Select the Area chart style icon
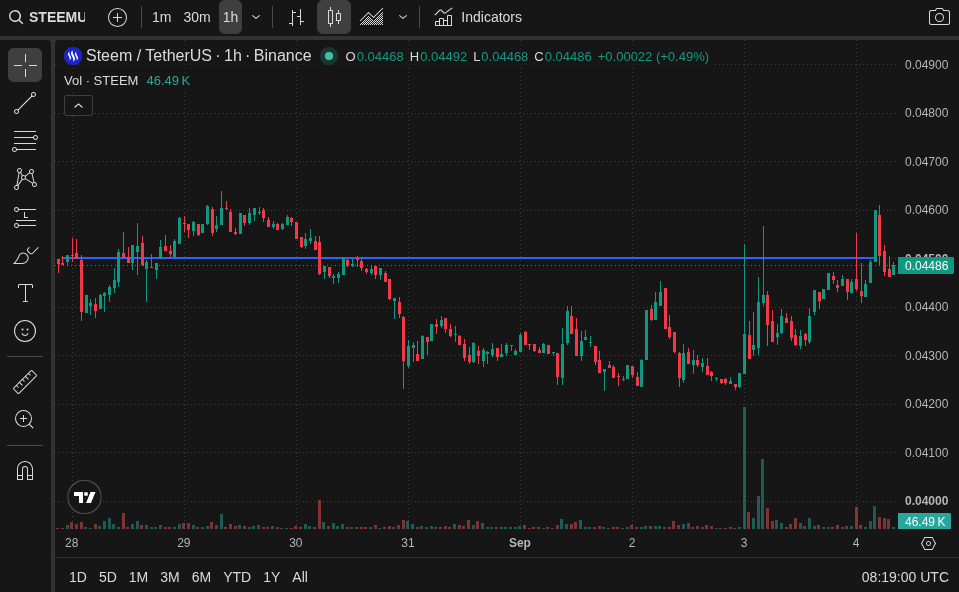Viewport: 959px width, 592px height. tap(371, 17)
